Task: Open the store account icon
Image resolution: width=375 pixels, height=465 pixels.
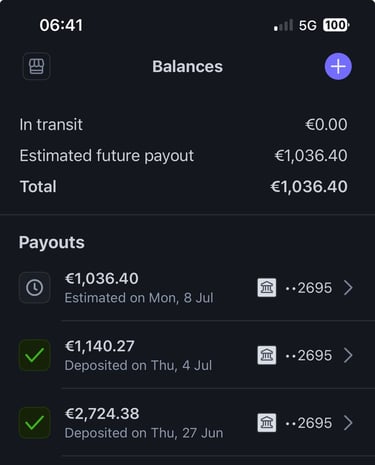Action: [x=37, y=66]
